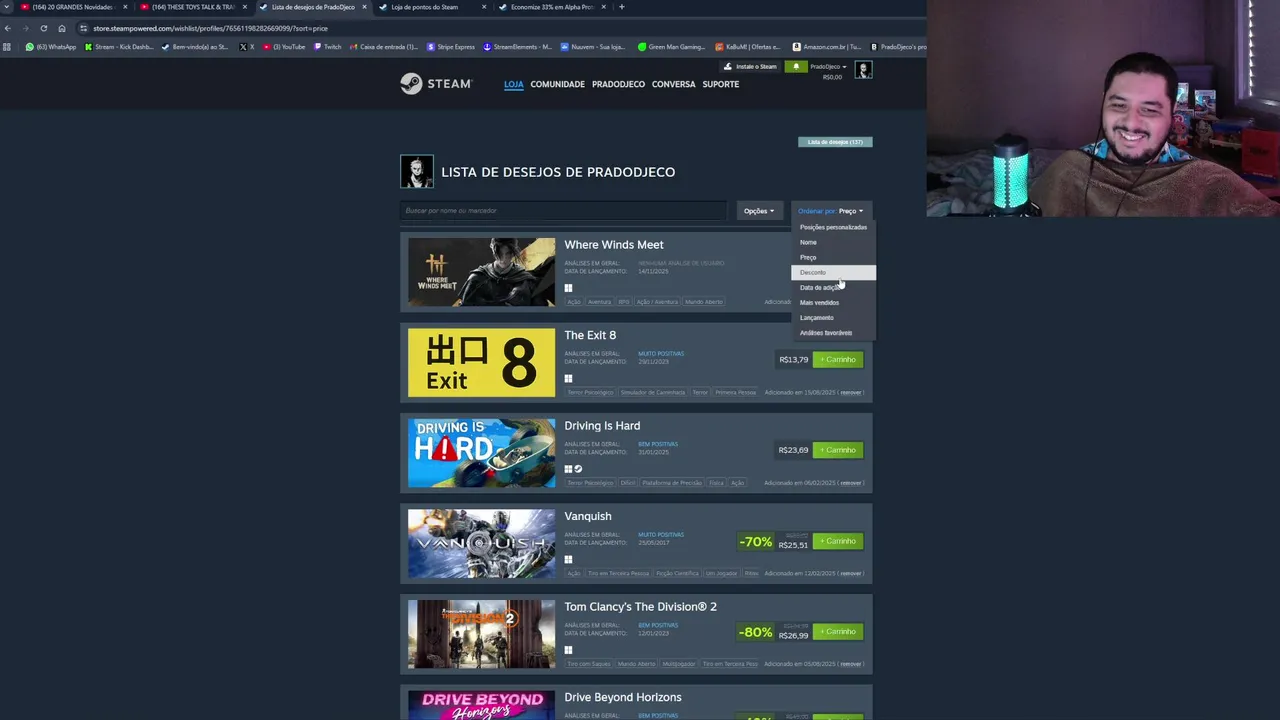Viewport: 1280px width, 720px height.
Task: Open the Amazon.com.br bookmark
Action: coord(827,47)
